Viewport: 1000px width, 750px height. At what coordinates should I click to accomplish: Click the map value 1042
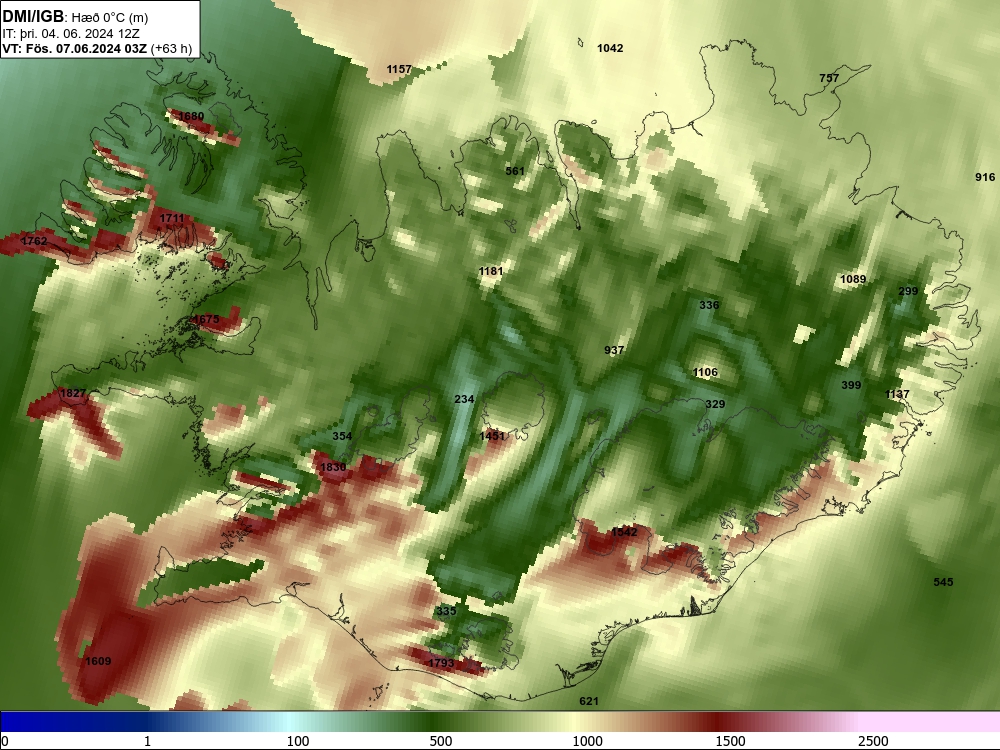tap(610, 48)
